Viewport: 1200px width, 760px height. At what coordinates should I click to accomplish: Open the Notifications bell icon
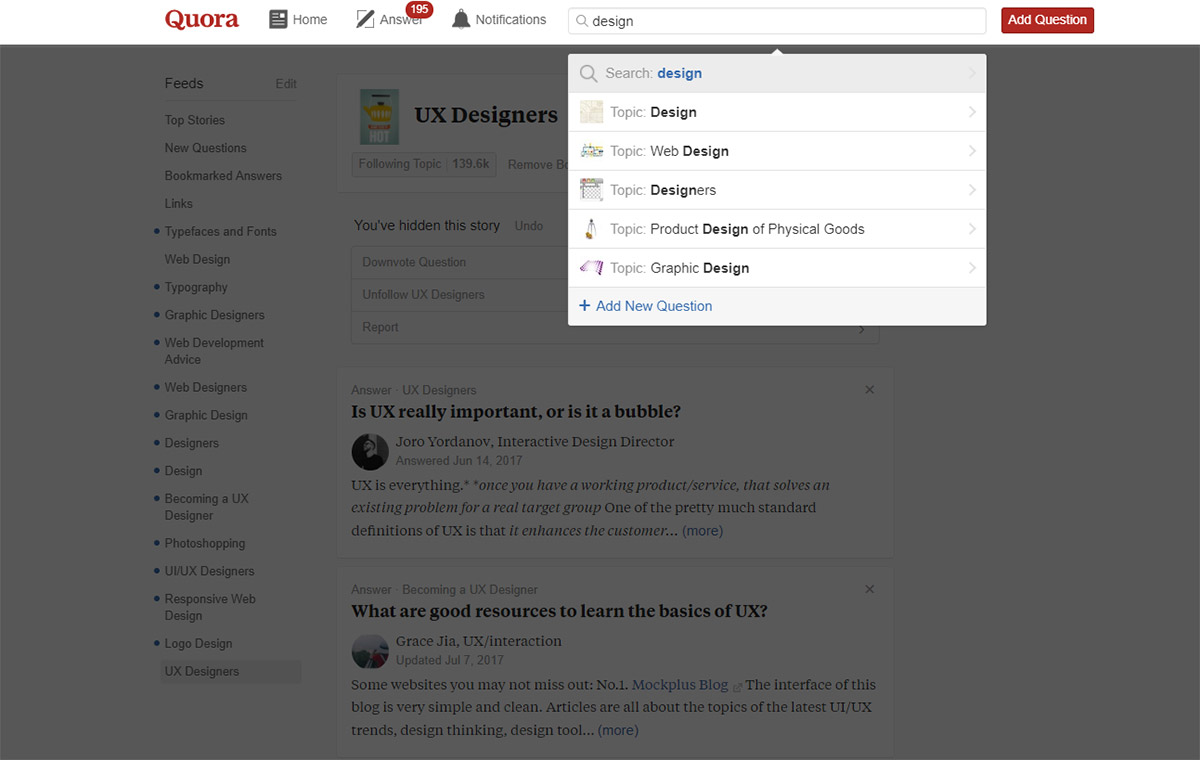tap(461, 19)
